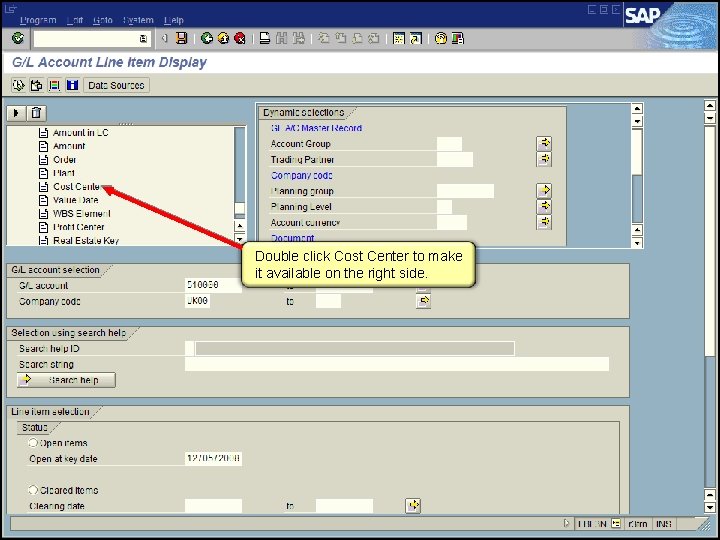Screen dimensions: 720x540
Task: Click multiple selection arrow for Trading Partner
Action: point(544,159)
